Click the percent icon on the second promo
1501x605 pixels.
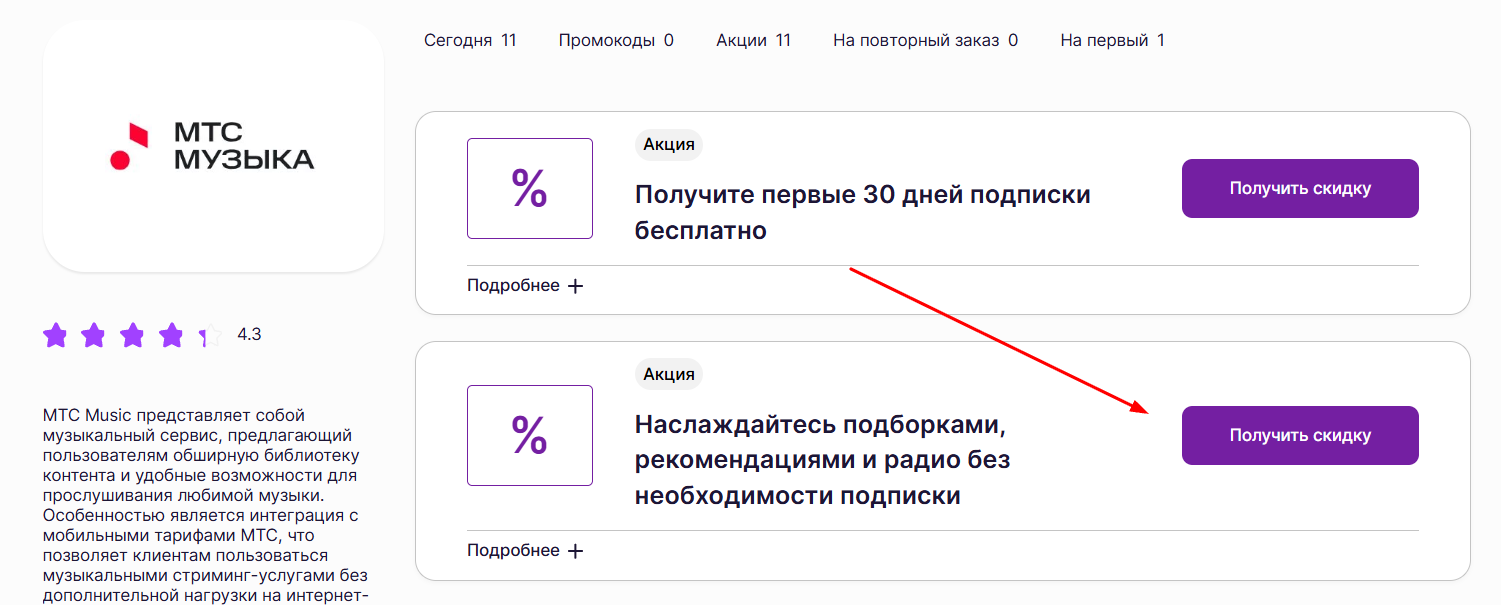tap(530, 435)
